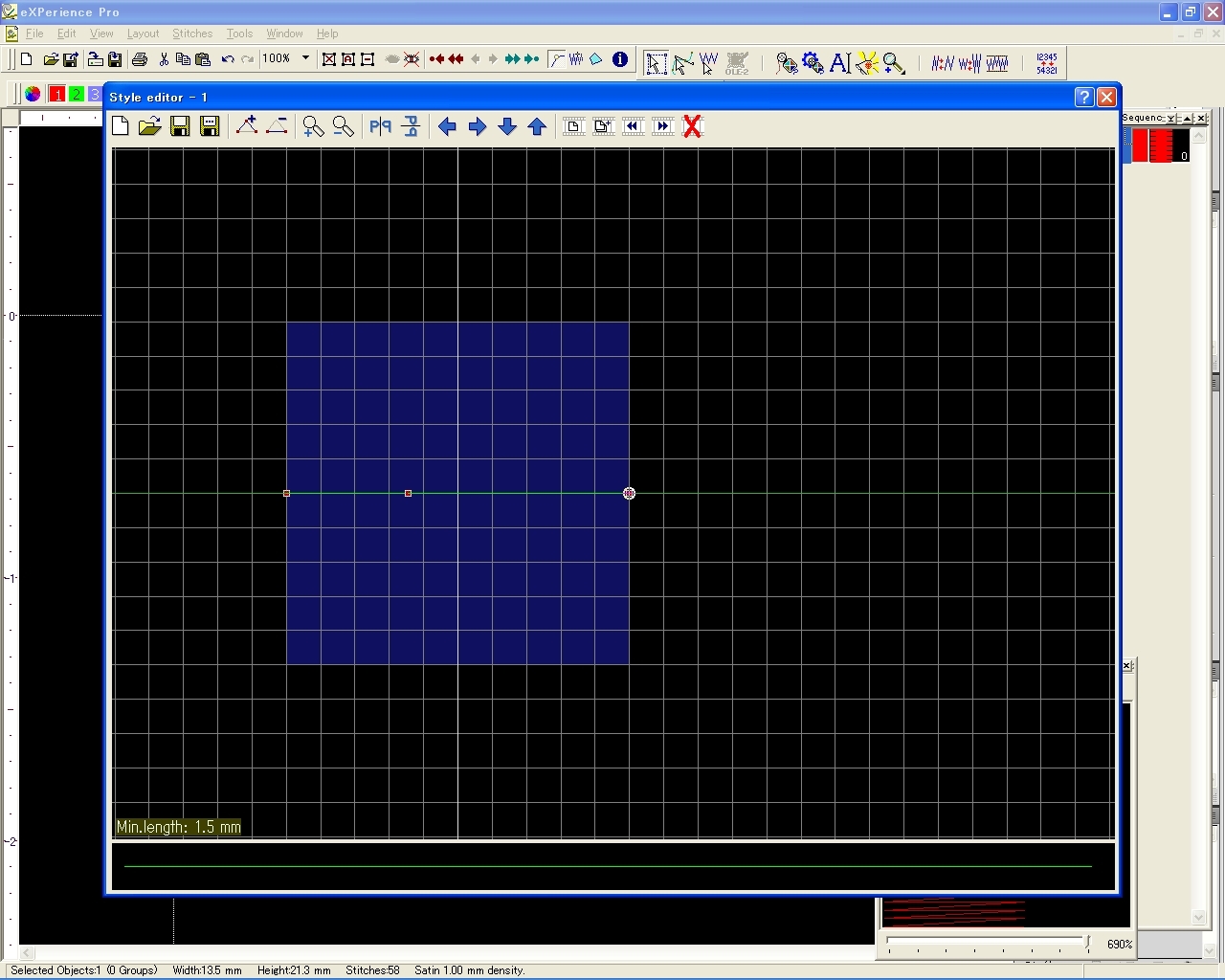
Task: Open style file in Style editor
Action: pyautogui.click(x=149, y=126)
